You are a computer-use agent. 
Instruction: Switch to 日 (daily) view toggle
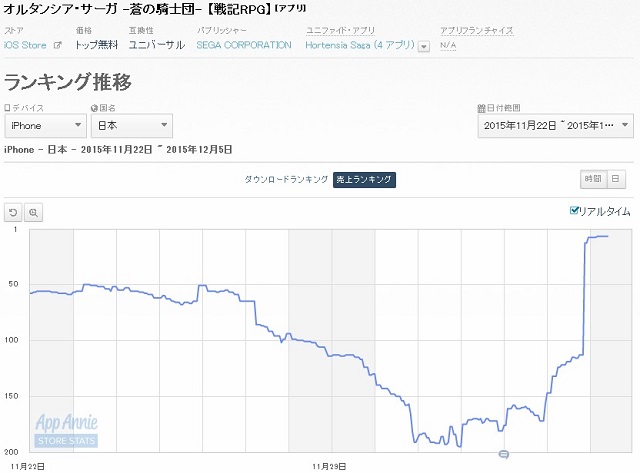click(x=615, y=179)
